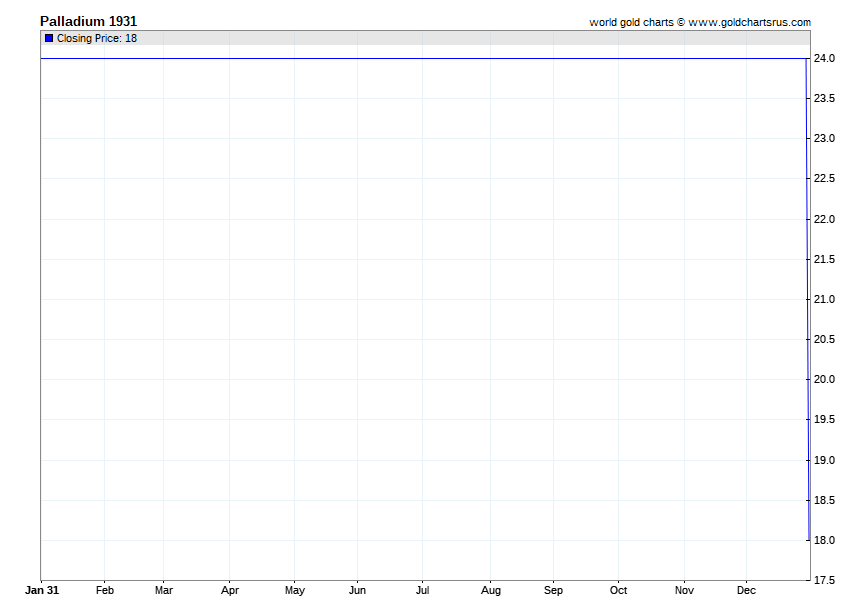The width and height of the screenshot is (850, 616).
Task: Click the 23.0 y-axis value
Action: point(825,138)
